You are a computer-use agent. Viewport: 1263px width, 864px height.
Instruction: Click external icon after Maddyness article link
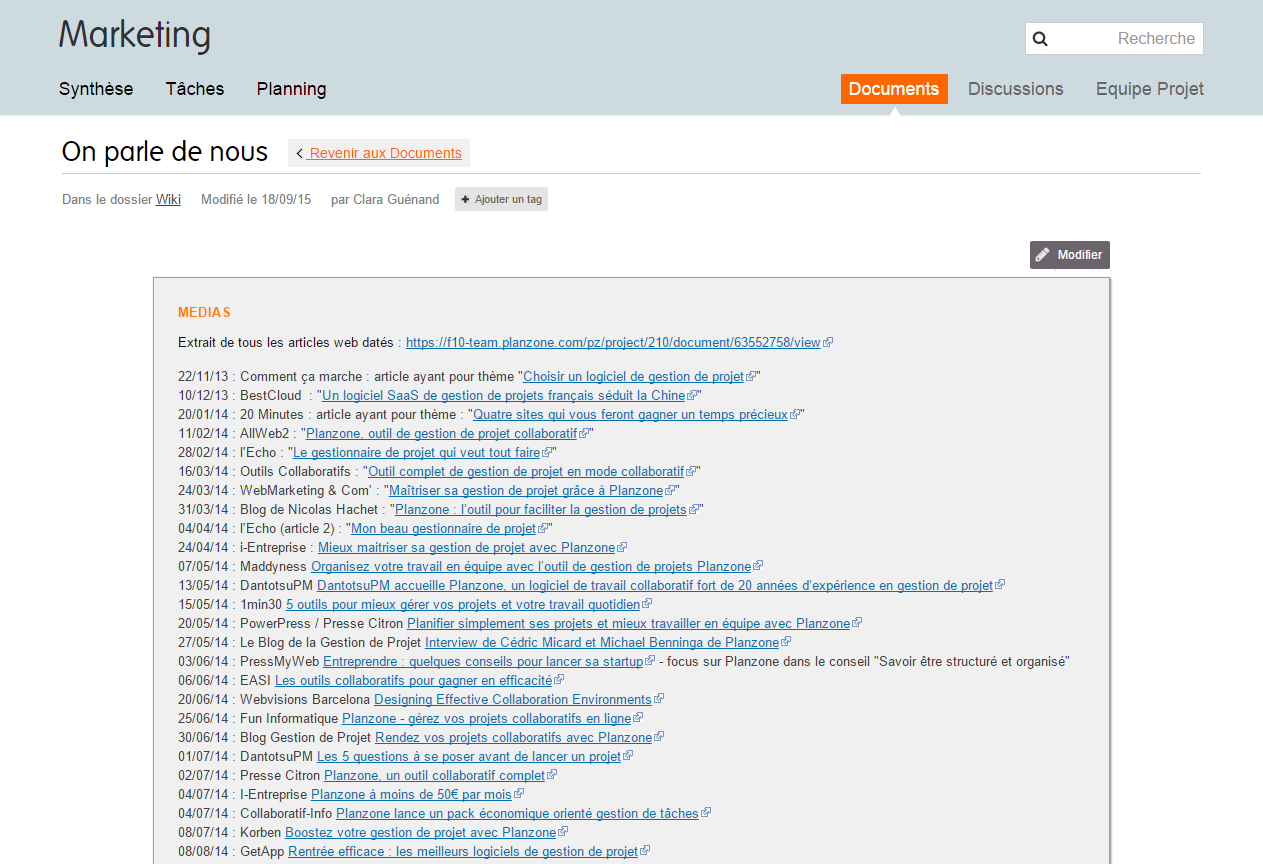[x=758, y=567]
